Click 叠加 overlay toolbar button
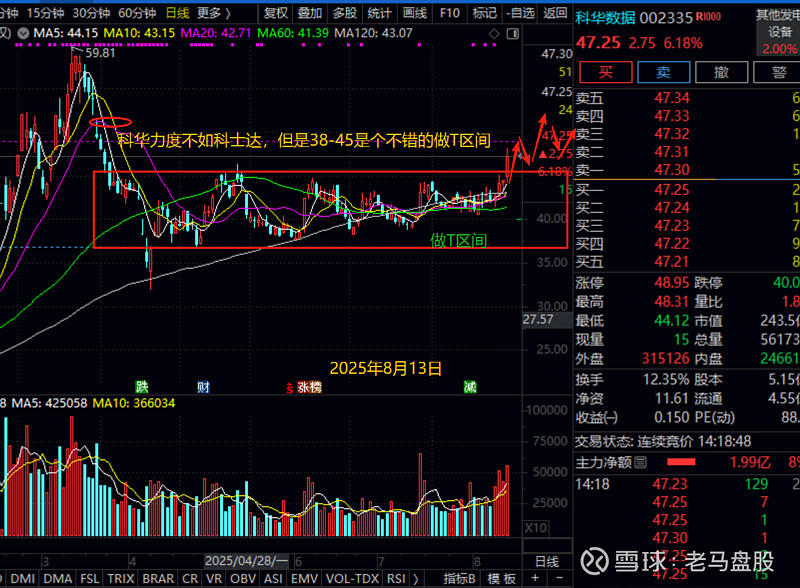 (x=310, y=13)
